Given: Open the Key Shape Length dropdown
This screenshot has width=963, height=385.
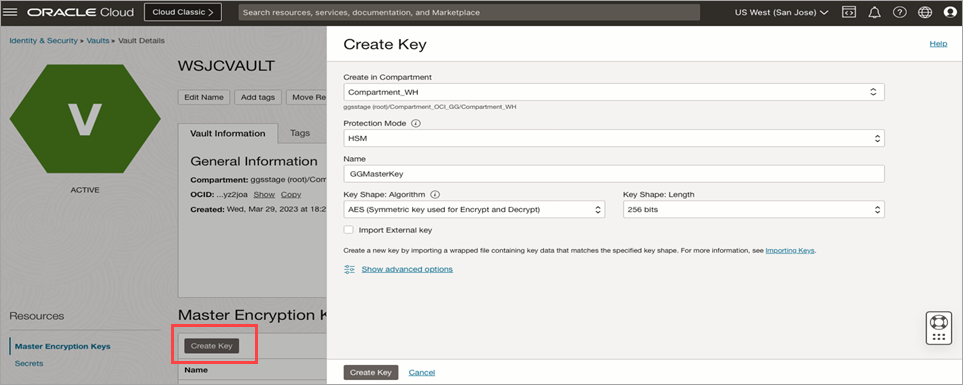Looking at the screenshot, I should pos(754,209).
